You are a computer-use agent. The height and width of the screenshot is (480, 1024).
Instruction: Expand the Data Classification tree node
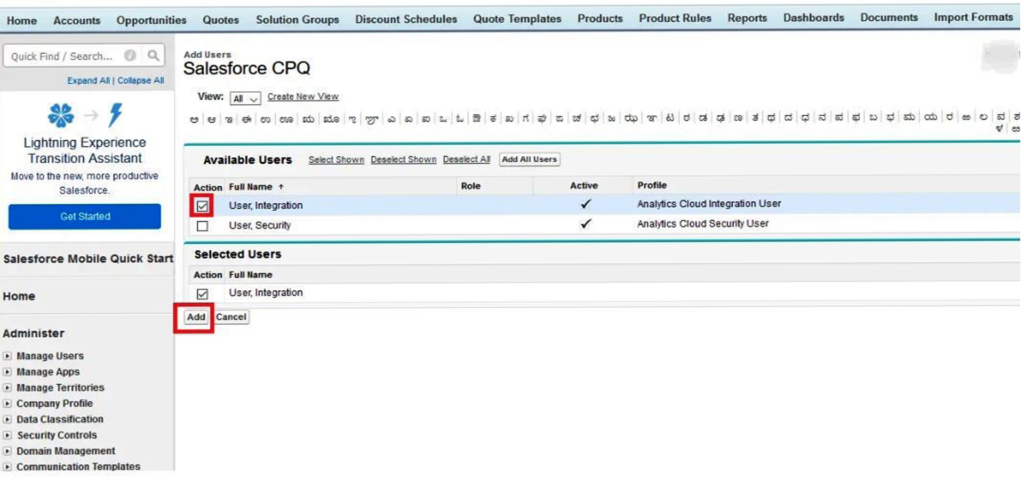coord(8,419)
